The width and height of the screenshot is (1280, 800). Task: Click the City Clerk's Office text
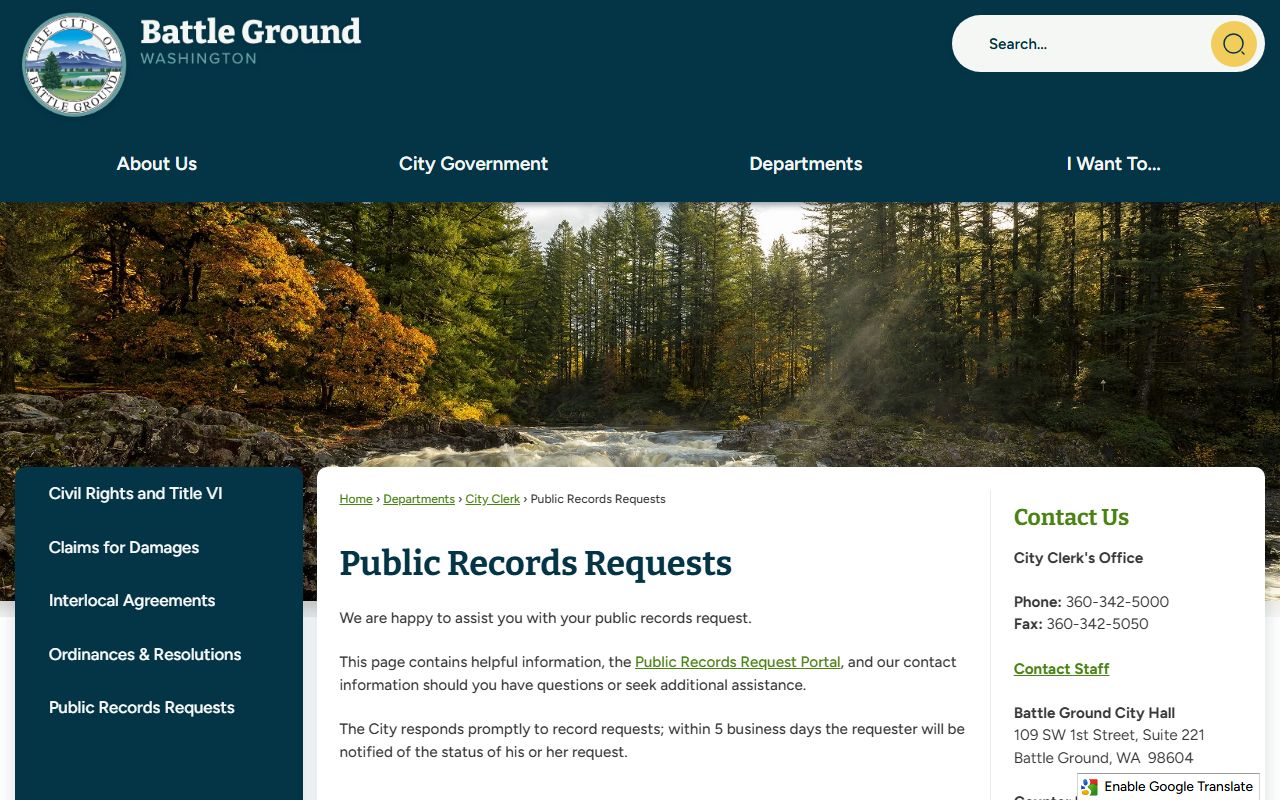(x=1078, y=558)
